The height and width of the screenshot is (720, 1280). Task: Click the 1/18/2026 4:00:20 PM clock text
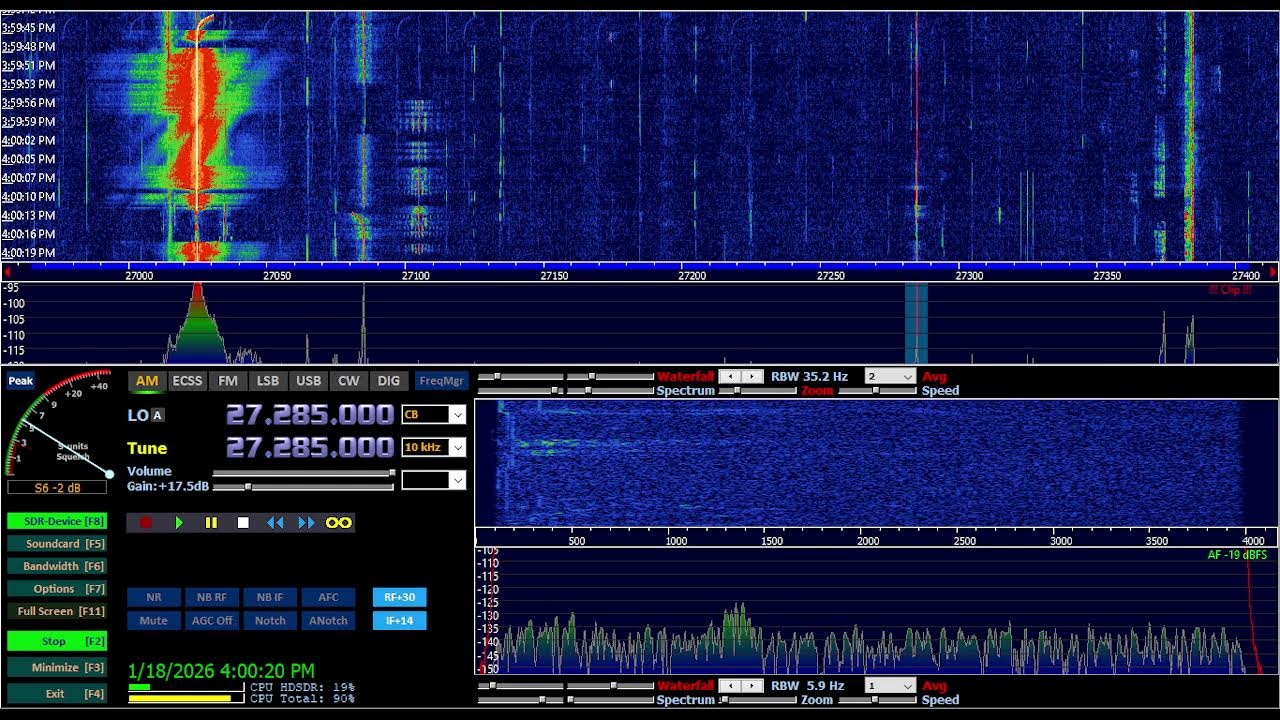(x=221, y=671)
